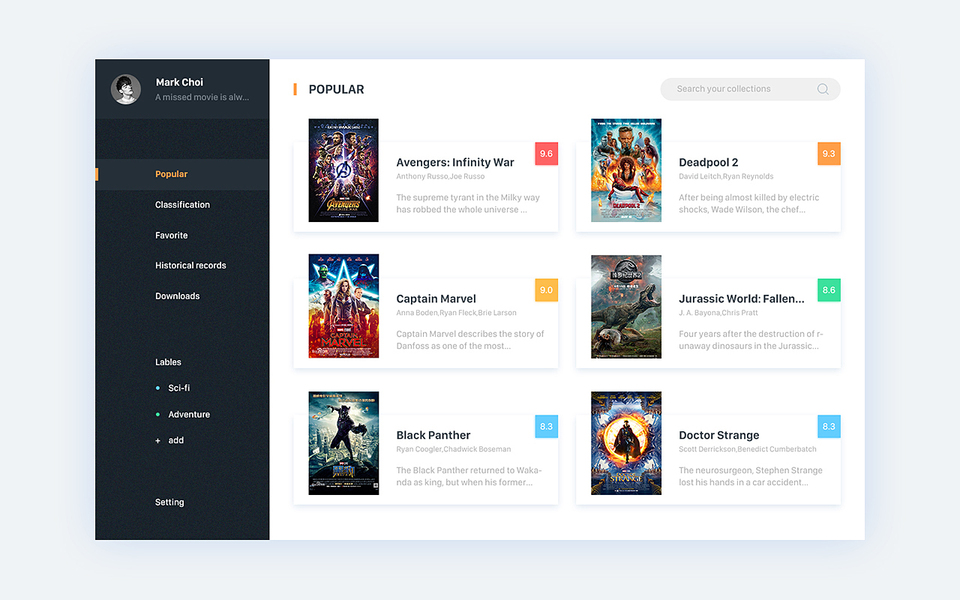Screen dimensions: 960x600
Task: Click the Mark Choi username
Action: point(179,82)
